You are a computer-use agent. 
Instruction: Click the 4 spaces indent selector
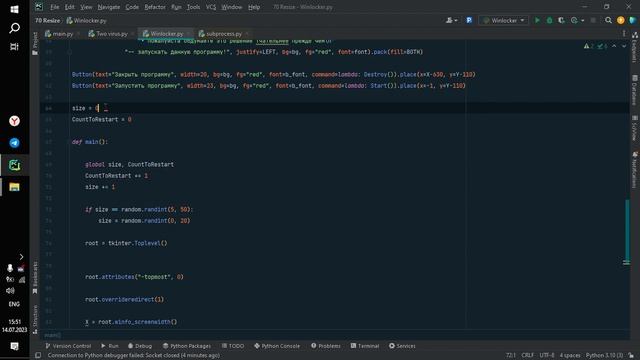pyautogui.click(x=569, y=355)
